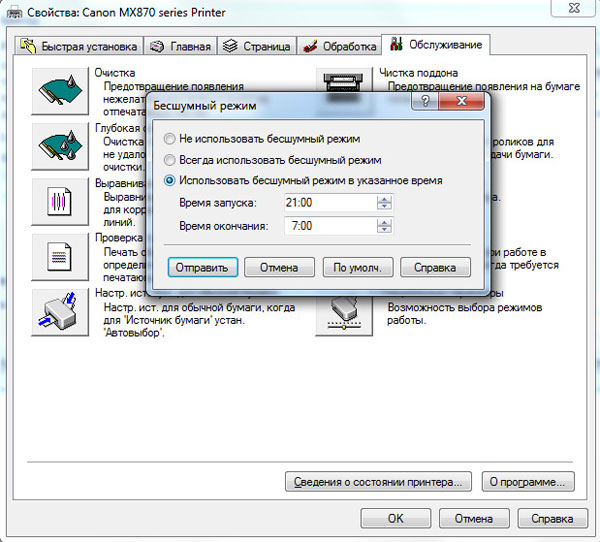Viewport: 600px width, 542px height.
Task: Open the О программе dialog
Action: coord(528,482)
